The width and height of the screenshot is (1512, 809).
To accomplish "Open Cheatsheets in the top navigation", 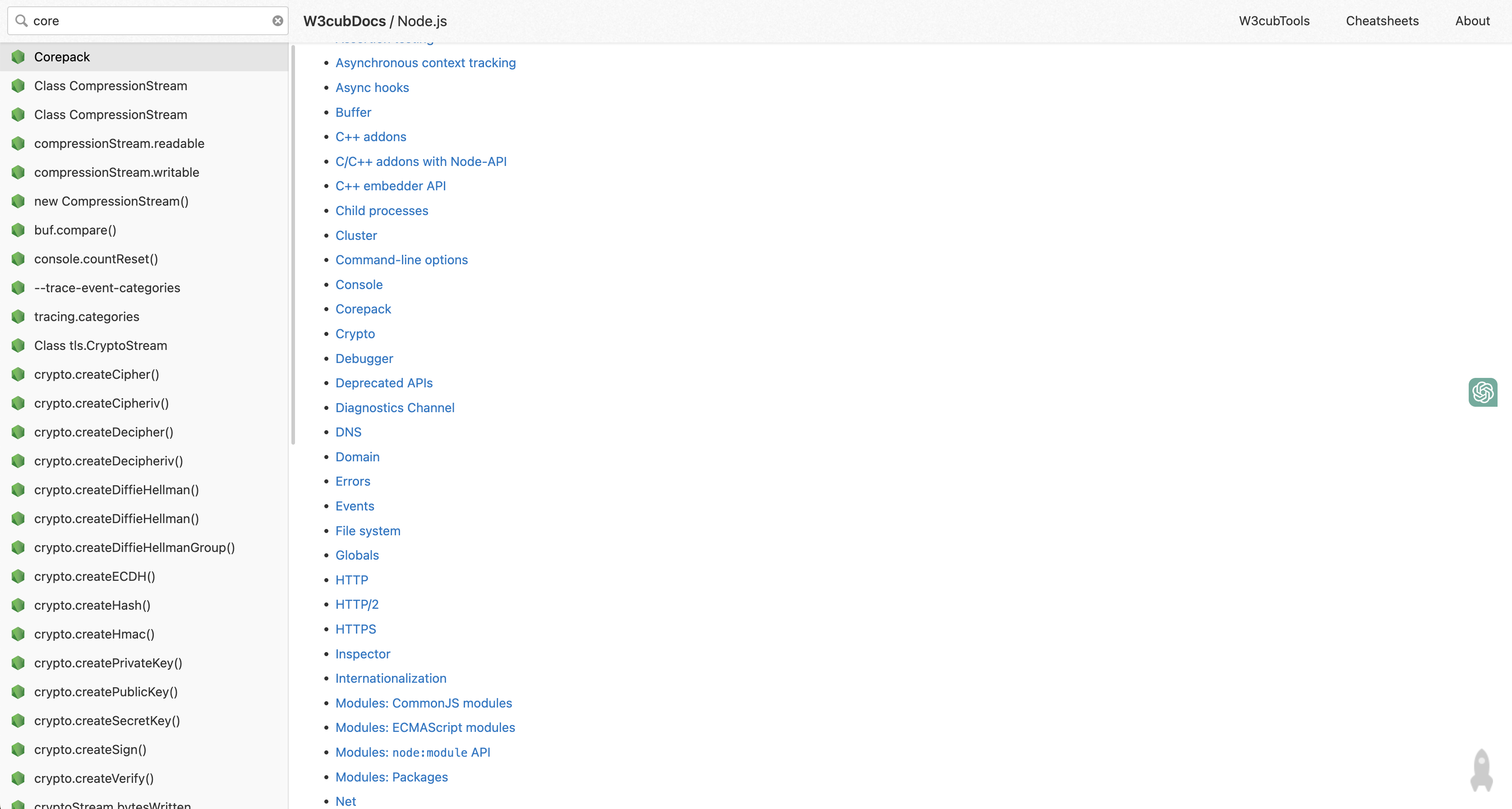I will 1382,21.
